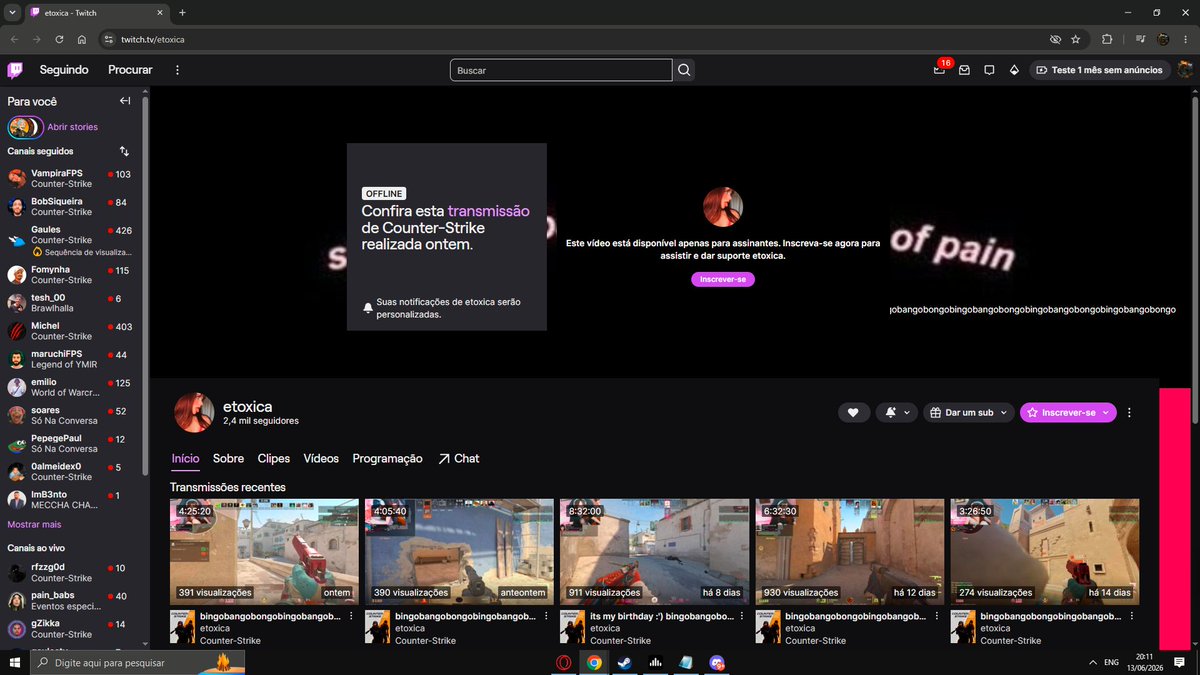Image resolution: width=1200 pixels, height=675 pixels.
Task: Toggle the heart follow button
Action: click(x=853, y=412)
